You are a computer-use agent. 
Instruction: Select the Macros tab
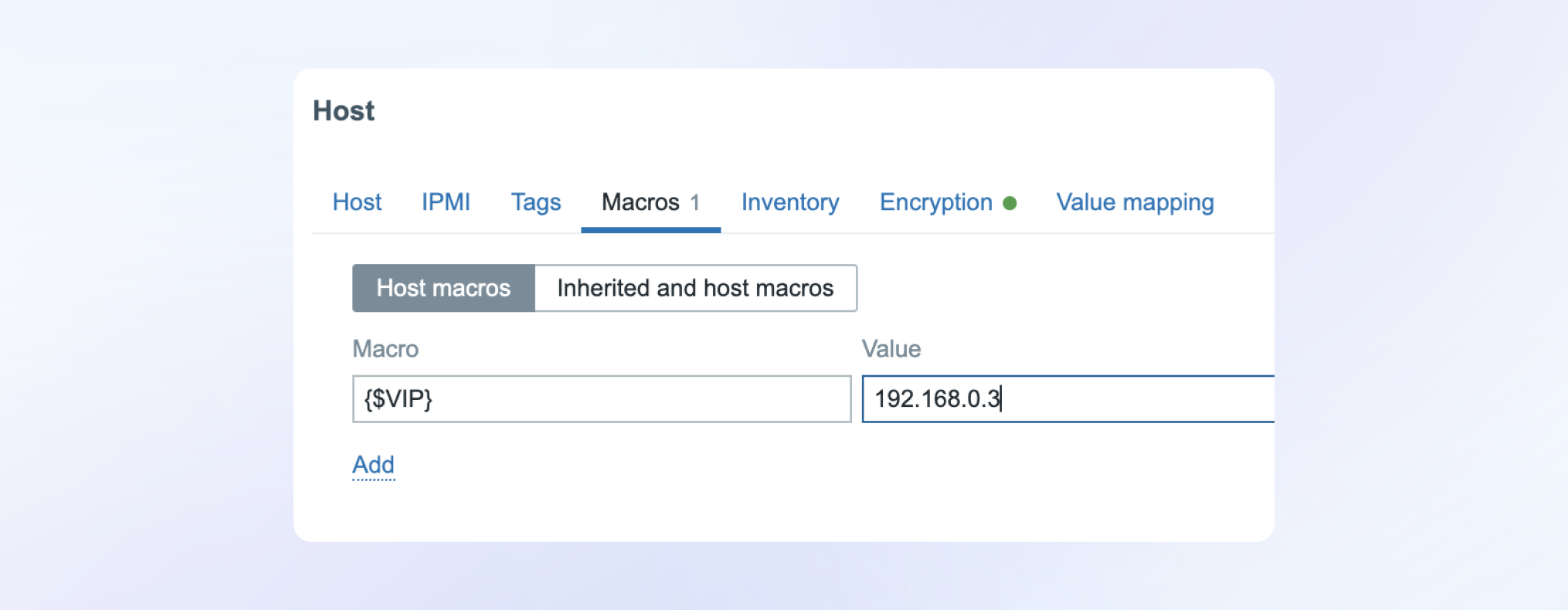[640, 202]
